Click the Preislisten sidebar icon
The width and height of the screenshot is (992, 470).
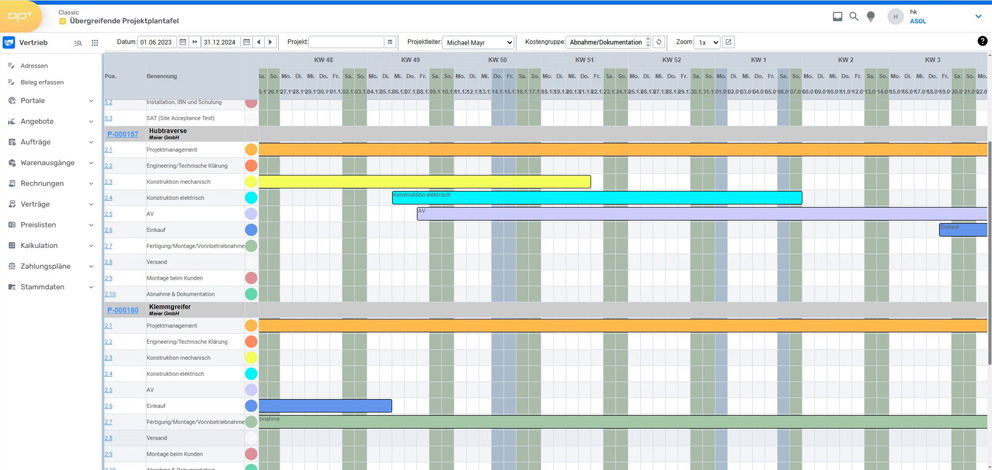pos(11,225)
